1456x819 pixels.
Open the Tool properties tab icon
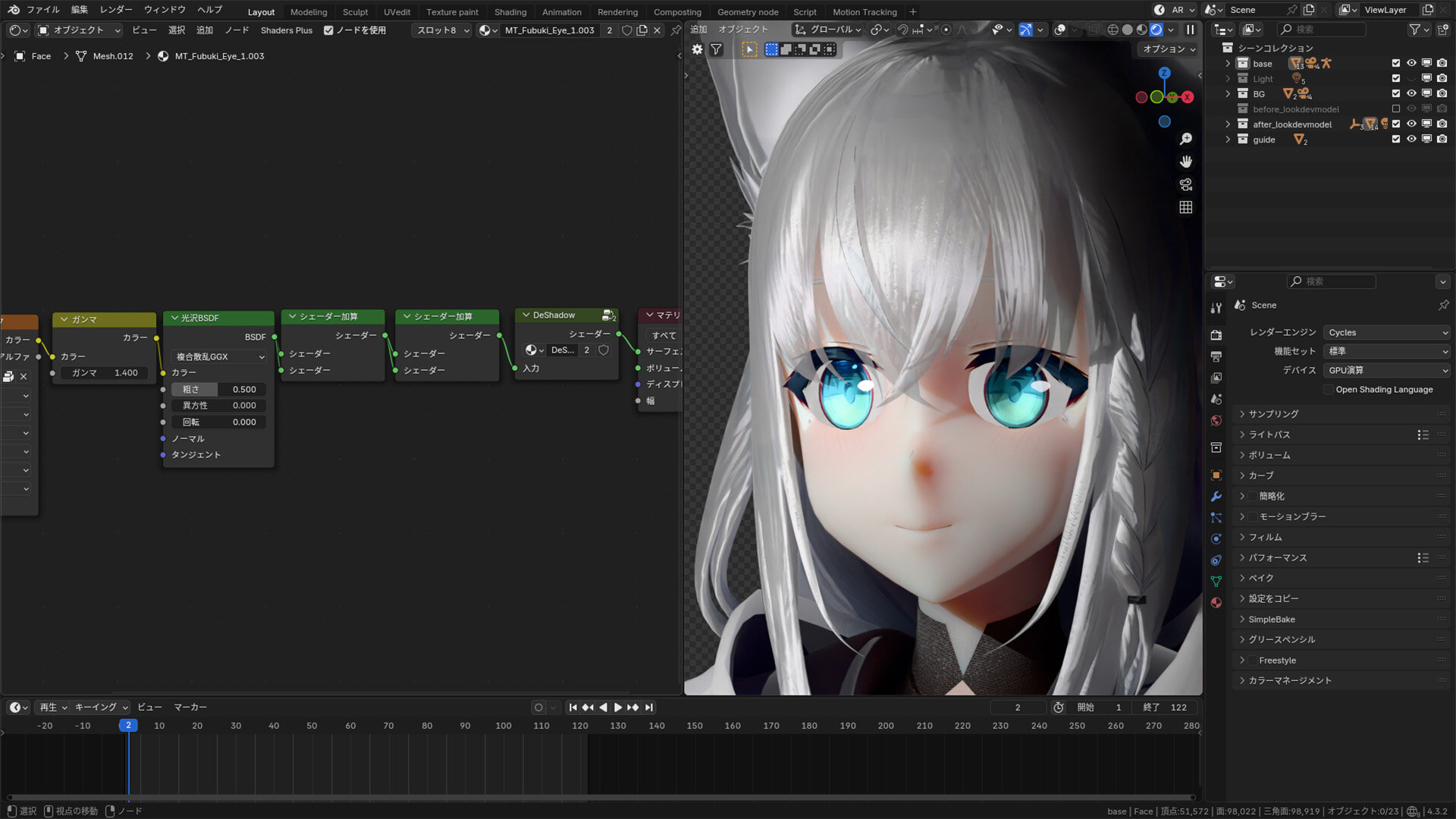[1216, 308]
